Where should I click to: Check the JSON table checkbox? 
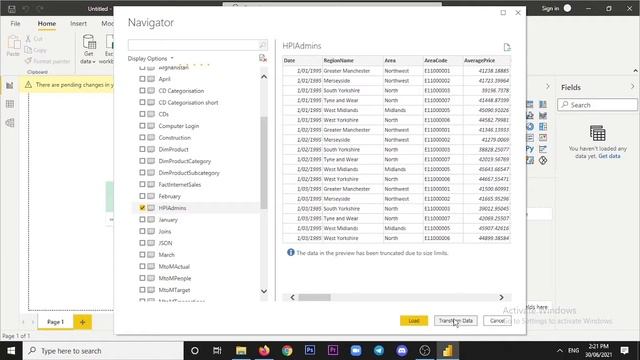pos(142,243)
